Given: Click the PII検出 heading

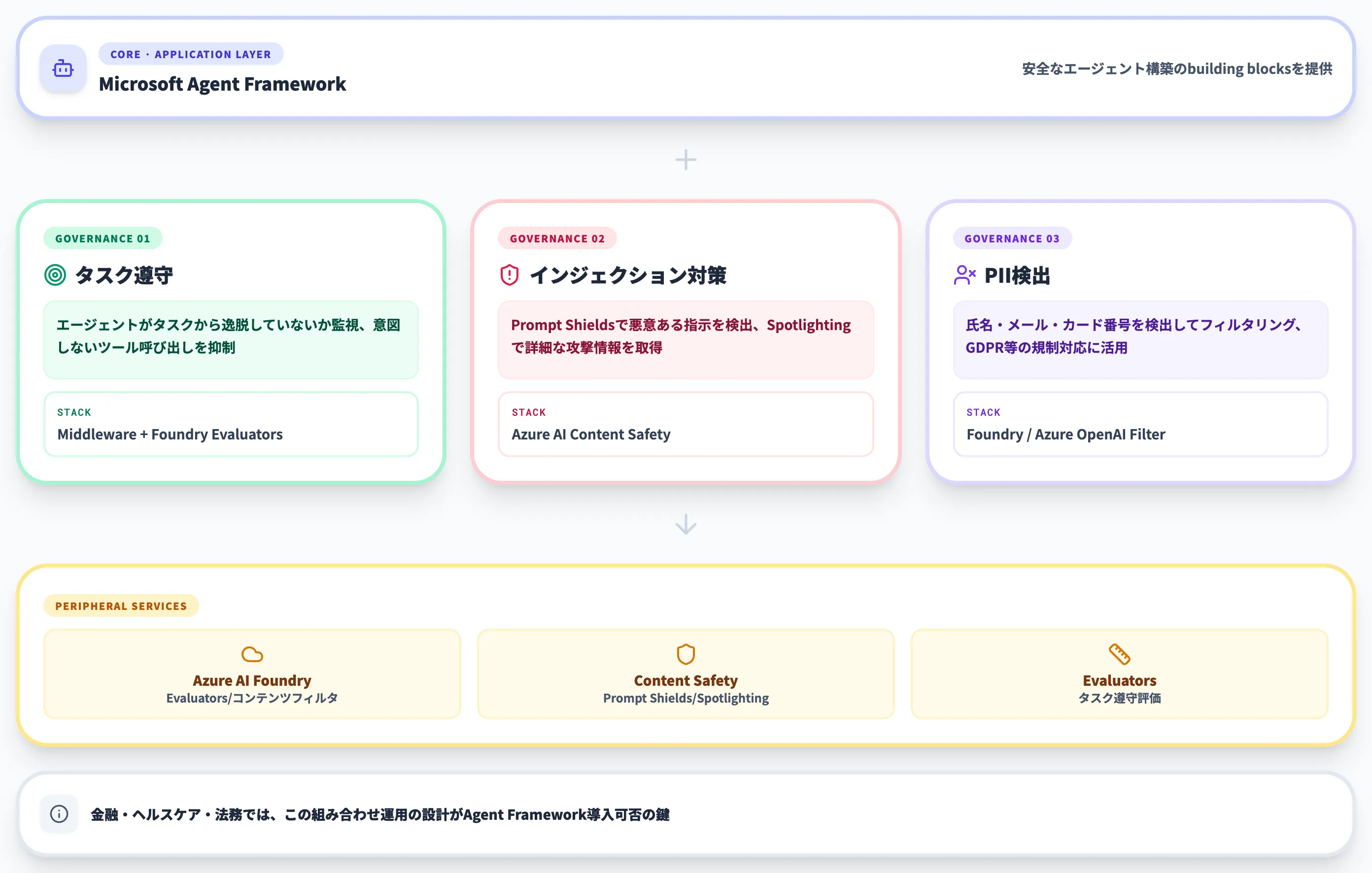Looking at the screenshot, I should pyautogui.click(x=1017, y=275).
